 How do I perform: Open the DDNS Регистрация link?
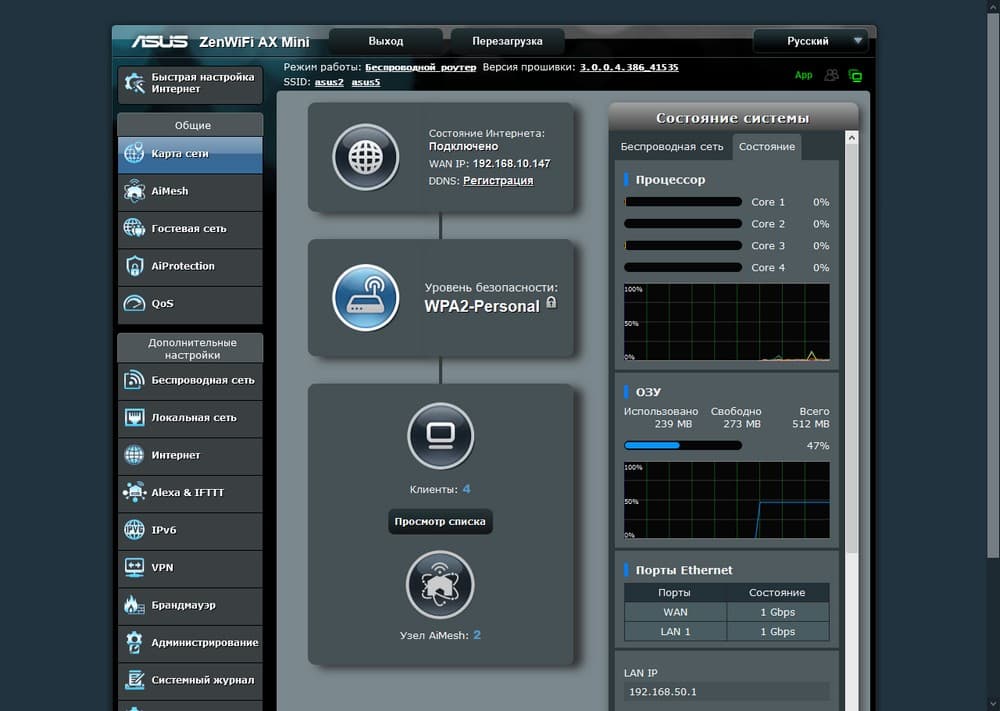(x=498, y=180)
